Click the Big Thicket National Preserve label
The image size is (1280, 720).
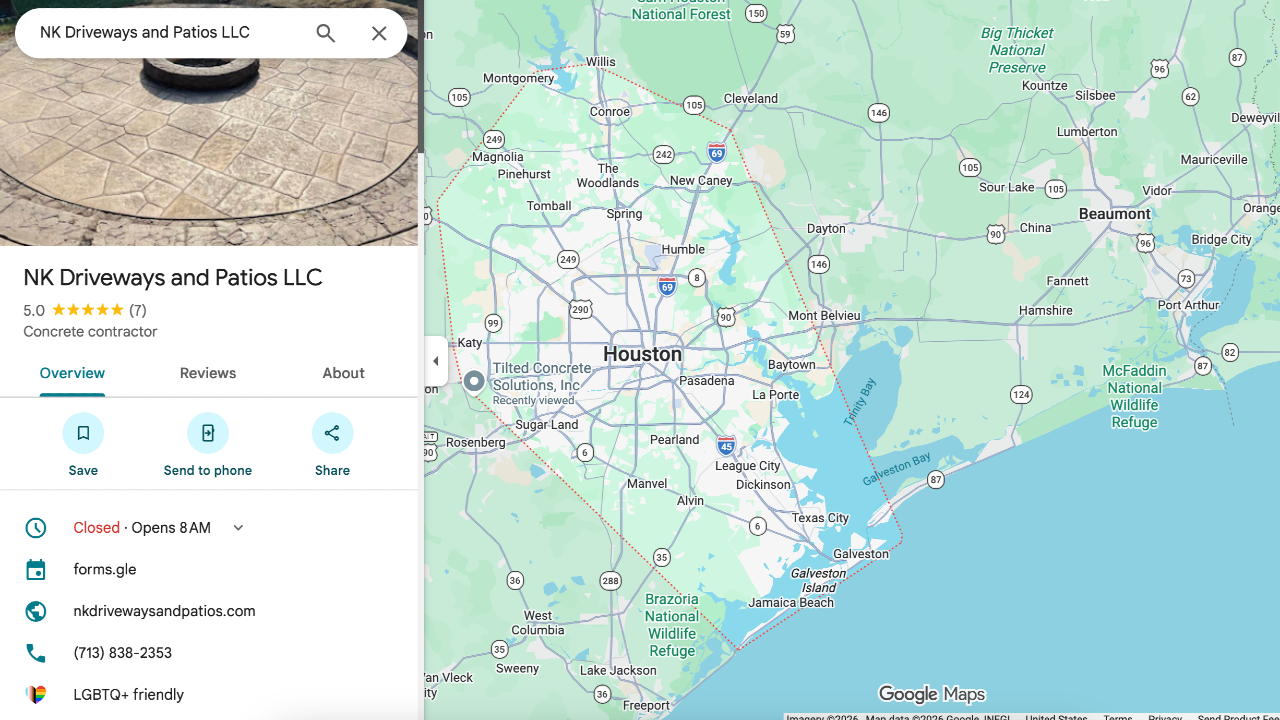pyautogui.click(x=1018, y=50)
